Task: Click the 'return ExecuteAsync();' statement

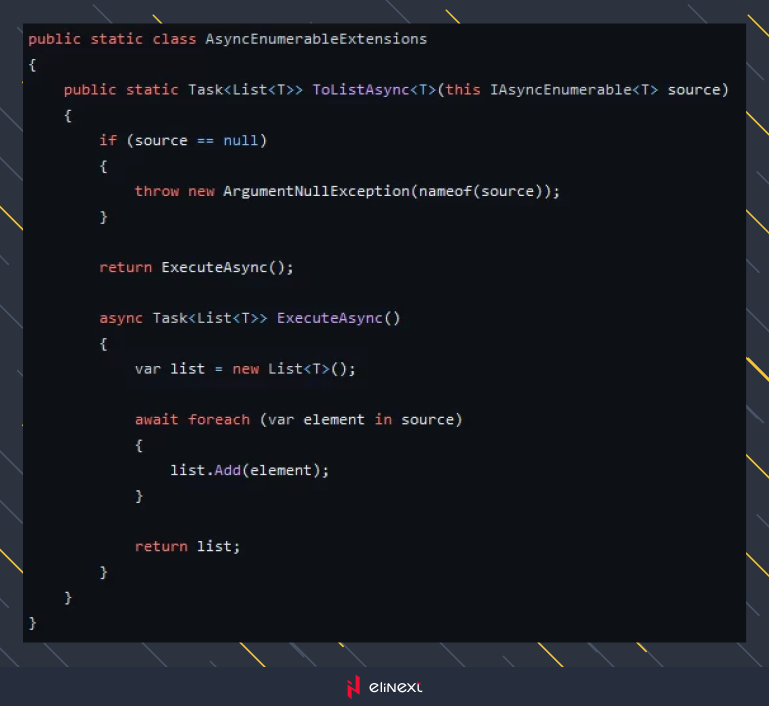Action: click(197, 267)
